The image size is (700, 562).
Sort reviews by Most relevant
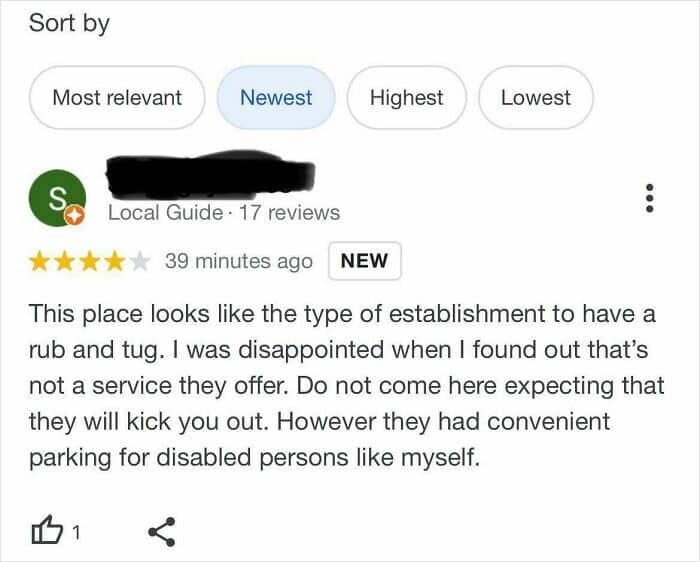click(x=117, y=98)
